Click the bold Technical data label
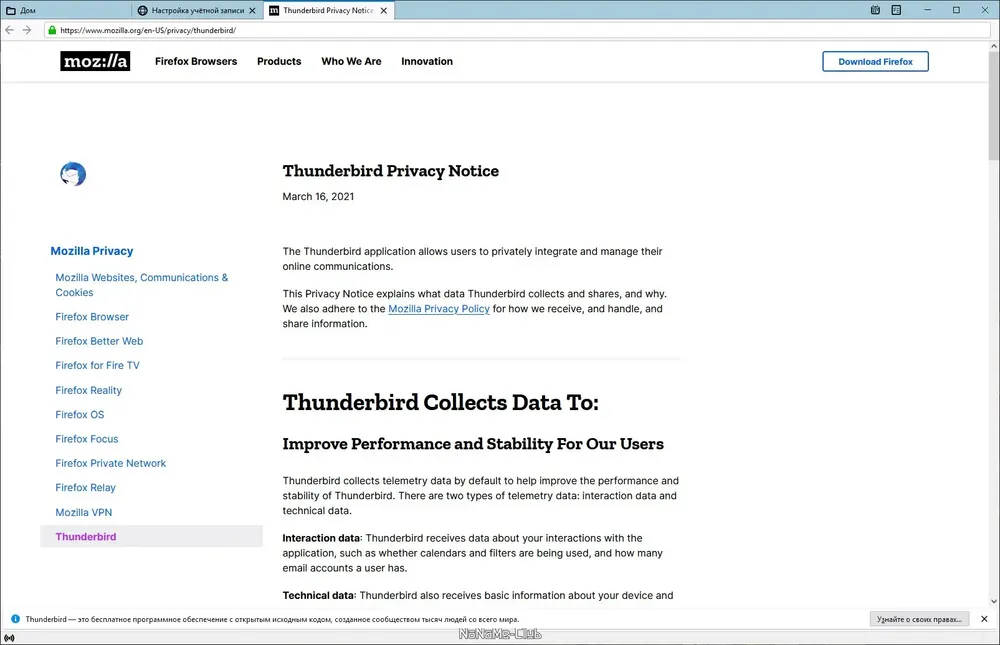Viewport: 1000px width, 645px height. pos(318,596)
